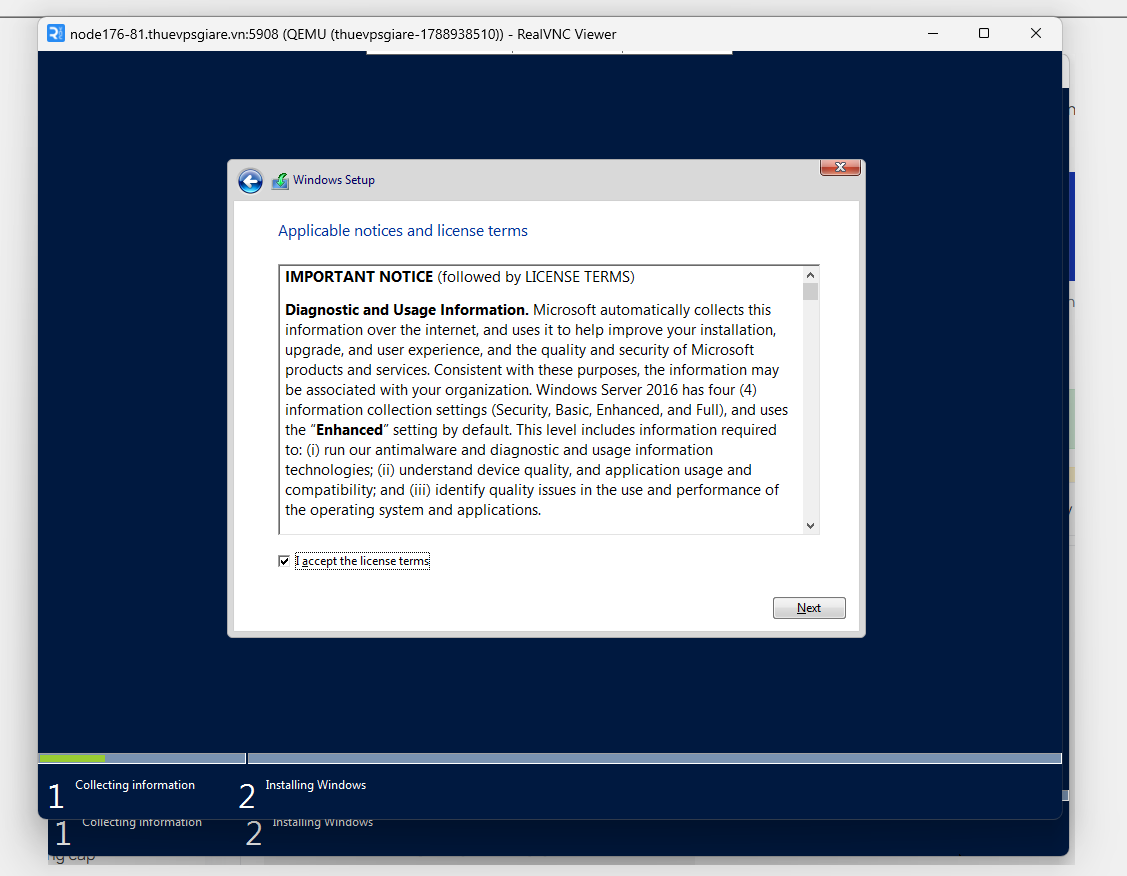Click the 'Windows Setup' title text
1127x876 pixels.
click(334, 180)
